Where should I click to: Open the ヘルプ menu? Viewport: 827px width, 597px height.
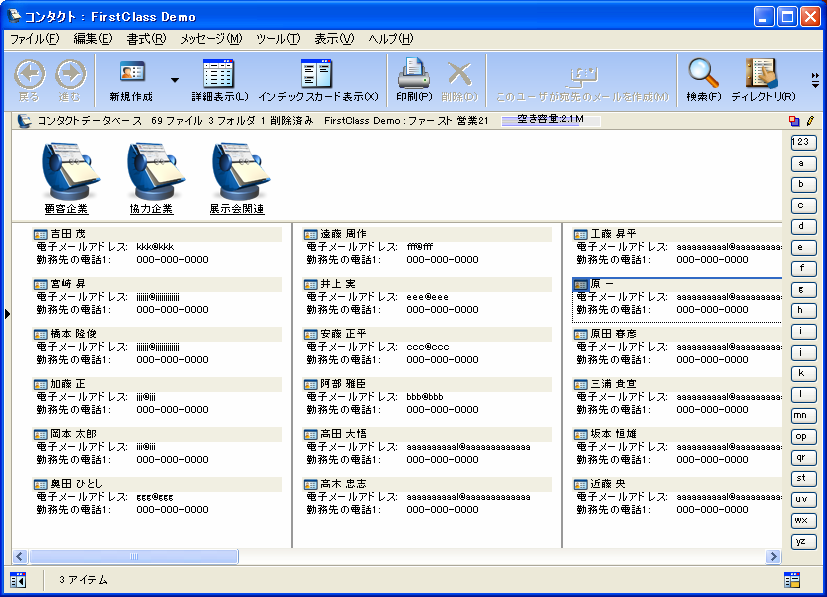391,39
